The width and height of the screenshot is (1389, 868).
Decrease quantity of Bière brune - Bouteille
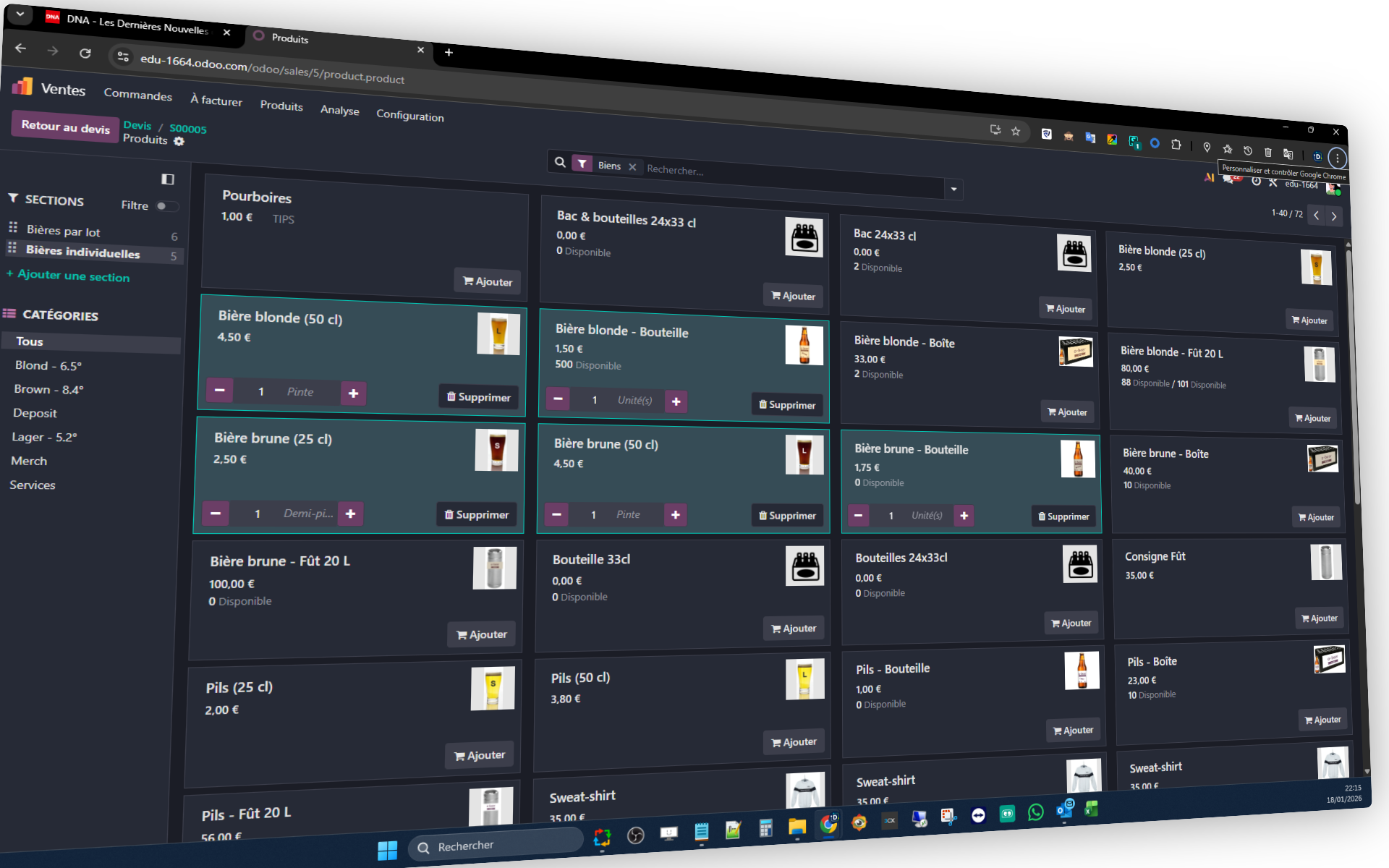(858, 515)
